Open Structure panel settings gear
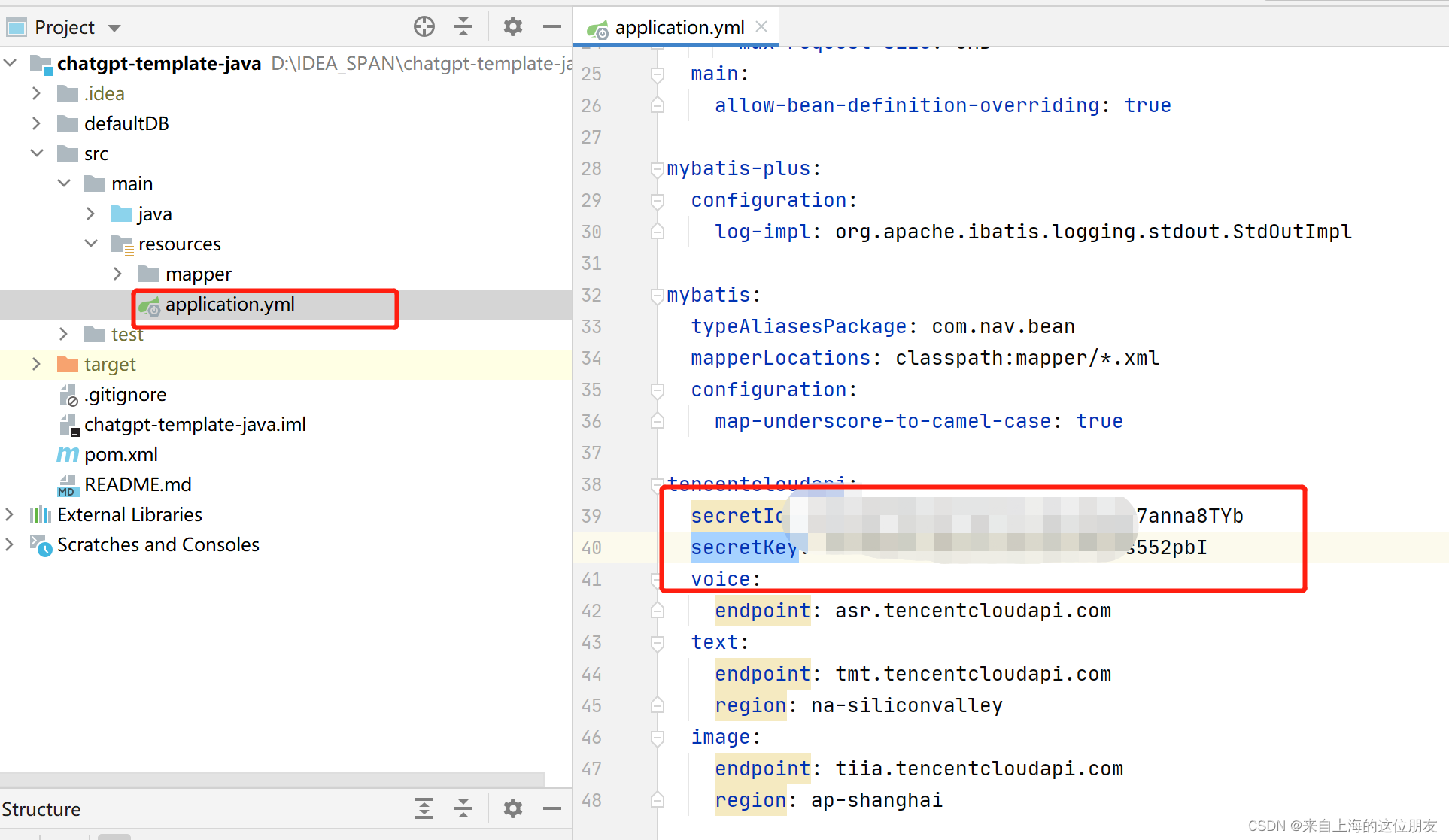Image resolution: width=1449 pixels, height=840 pixels. pos(513,808)
